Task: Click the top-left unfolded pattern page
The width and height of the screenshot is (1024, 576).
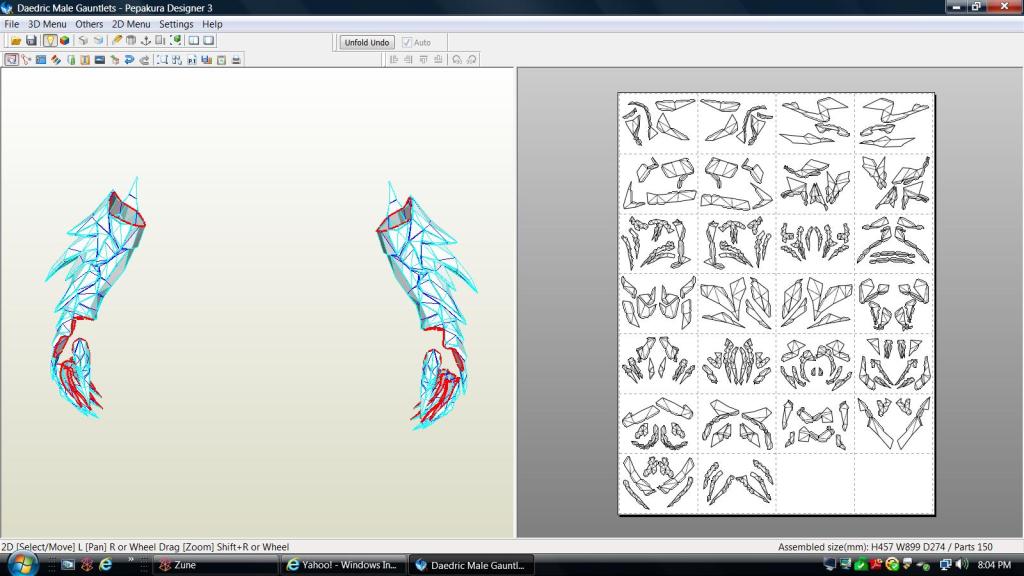Action: click(658, 123)
